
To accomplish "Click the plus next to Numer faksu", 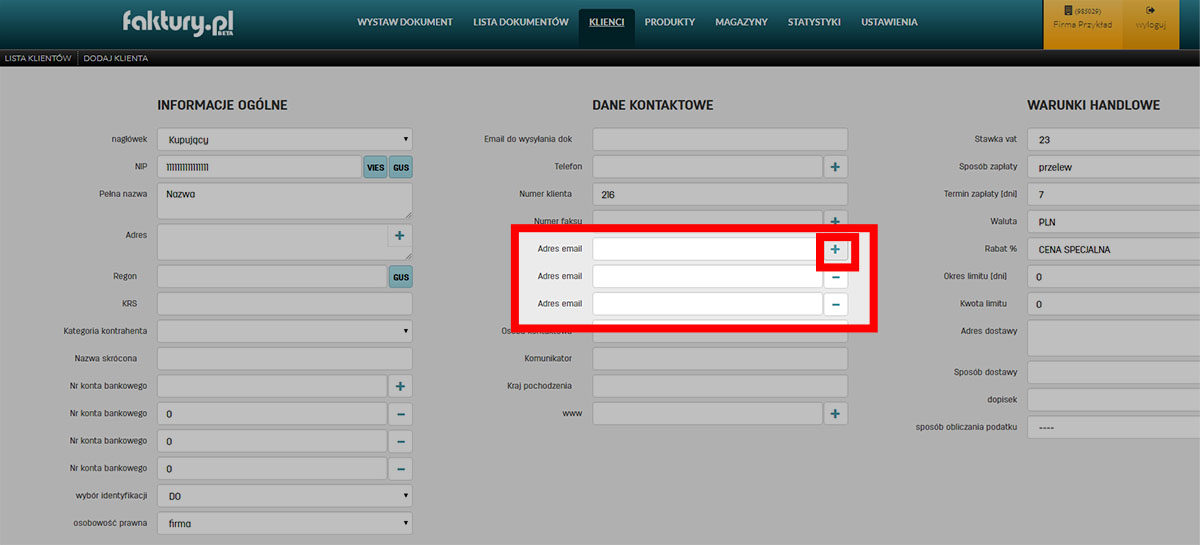I will [x=835, y=217].
